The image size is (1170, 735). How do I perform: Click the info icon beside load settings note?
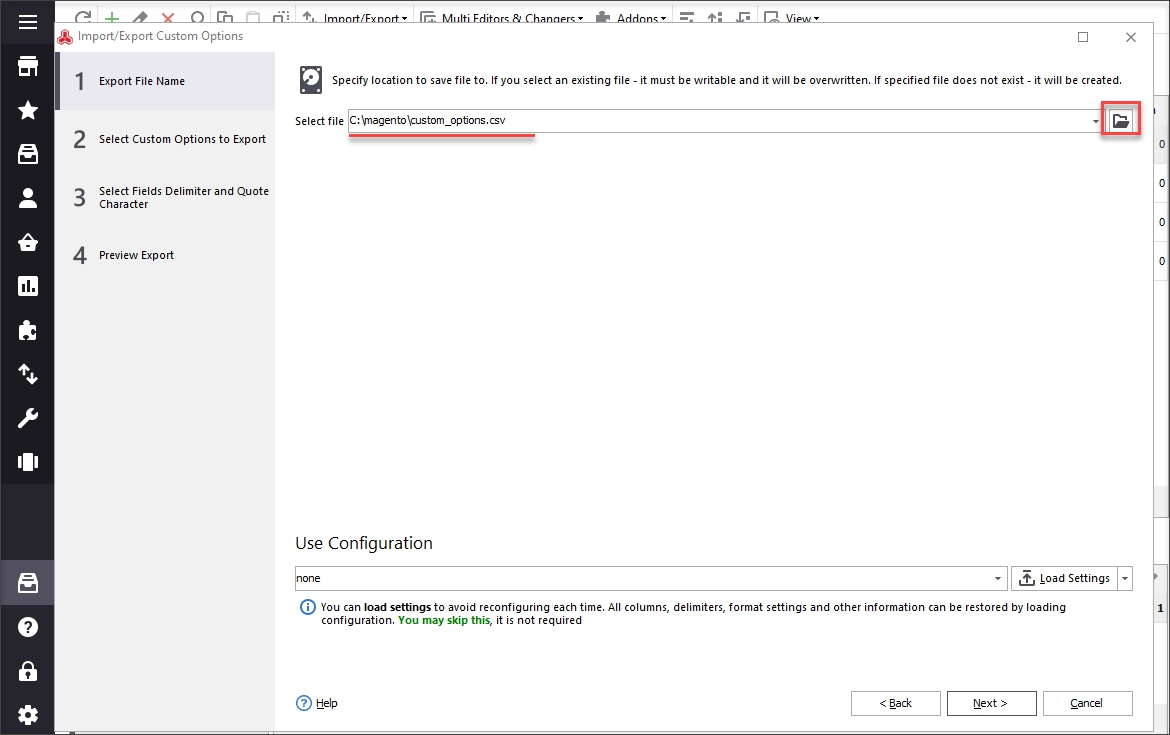[x=307, y=607]
